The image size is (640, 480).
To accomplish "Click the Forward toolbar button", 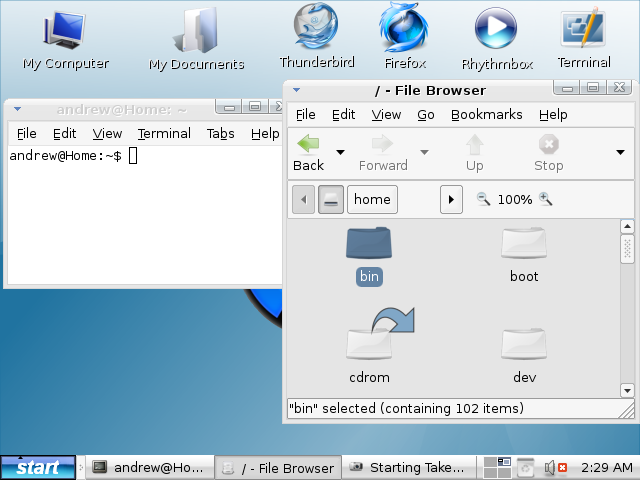I will [383, 153].
